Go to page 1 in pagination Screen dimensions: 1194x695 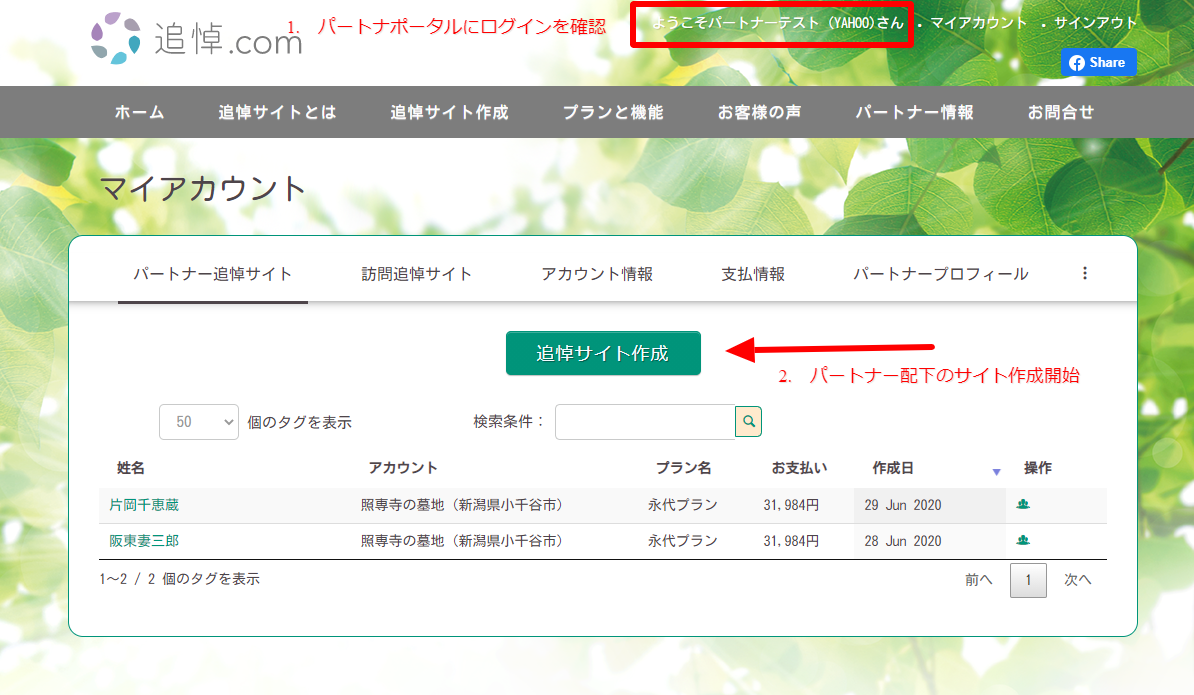[x=1028, y=580]
